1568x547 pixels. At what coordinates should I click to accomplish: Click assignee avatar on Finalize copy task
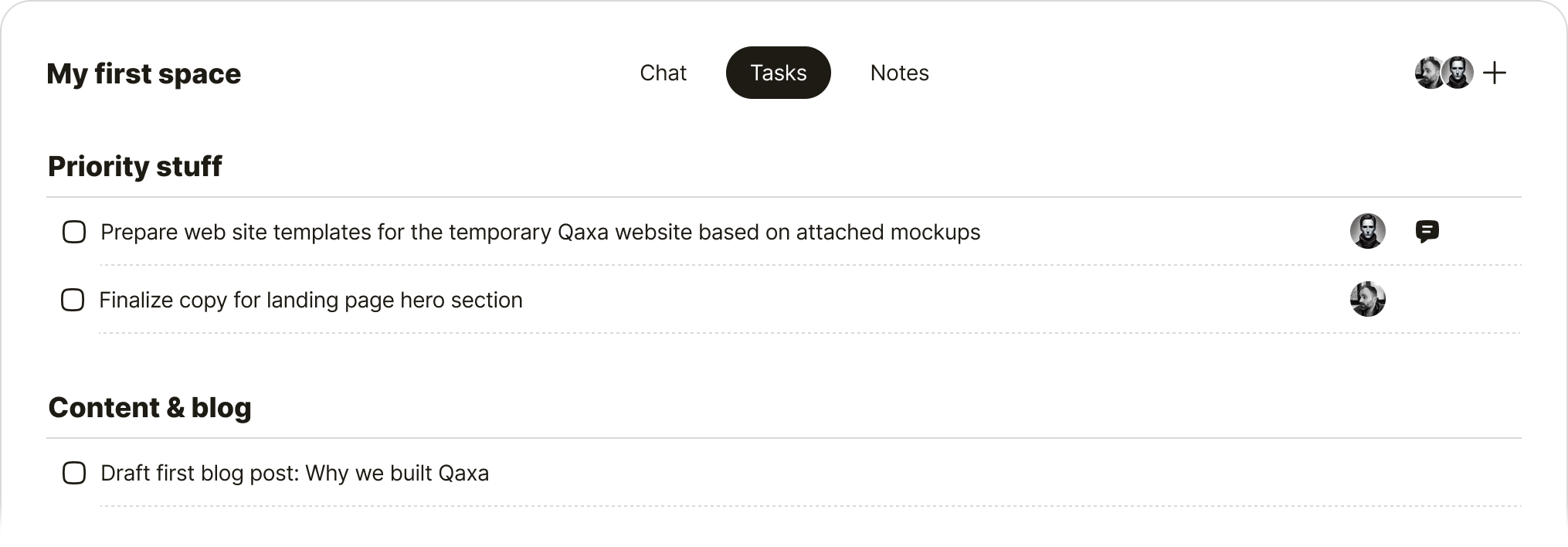(x=1367, y=299)
